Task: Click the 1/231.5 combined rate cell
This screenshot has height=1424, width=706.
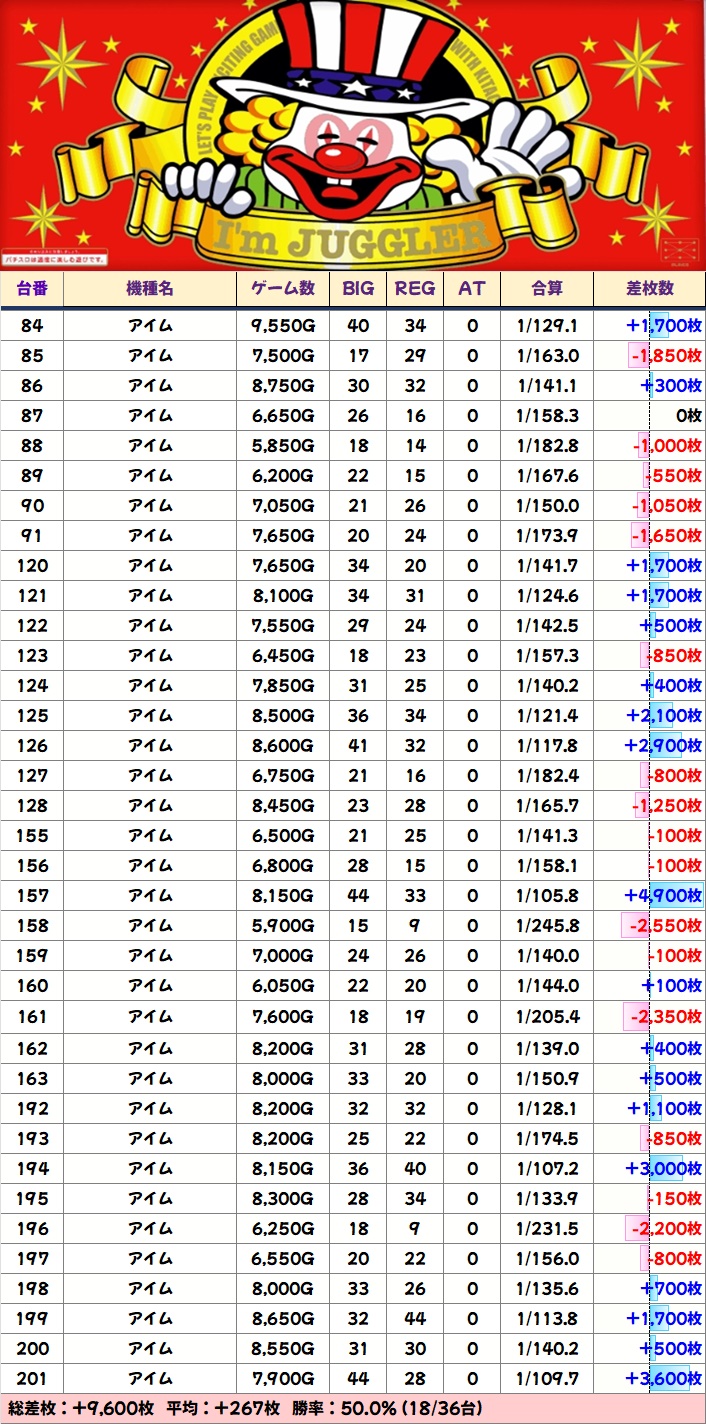Action: point(547,1228)
